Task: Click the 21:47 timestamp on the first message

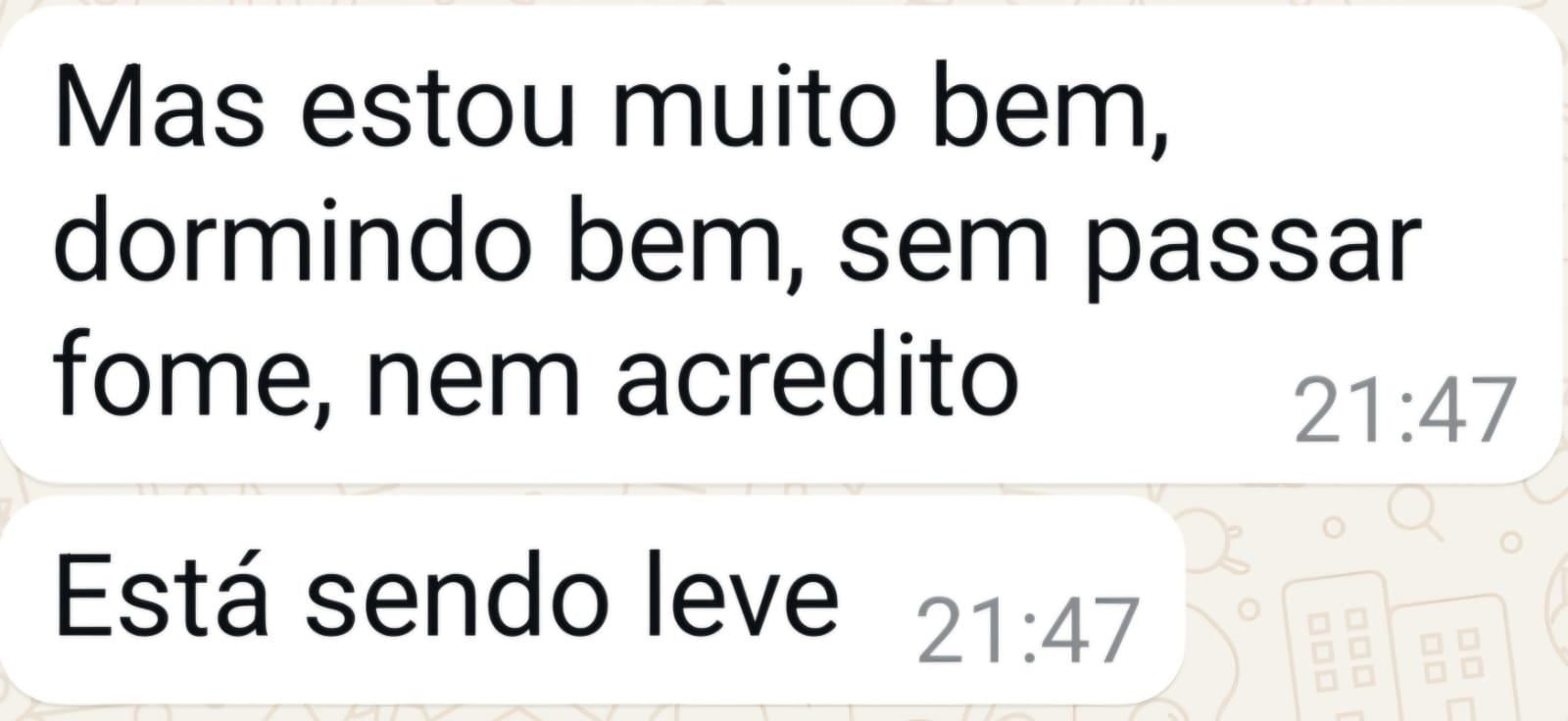Action: pos(1404,411)
